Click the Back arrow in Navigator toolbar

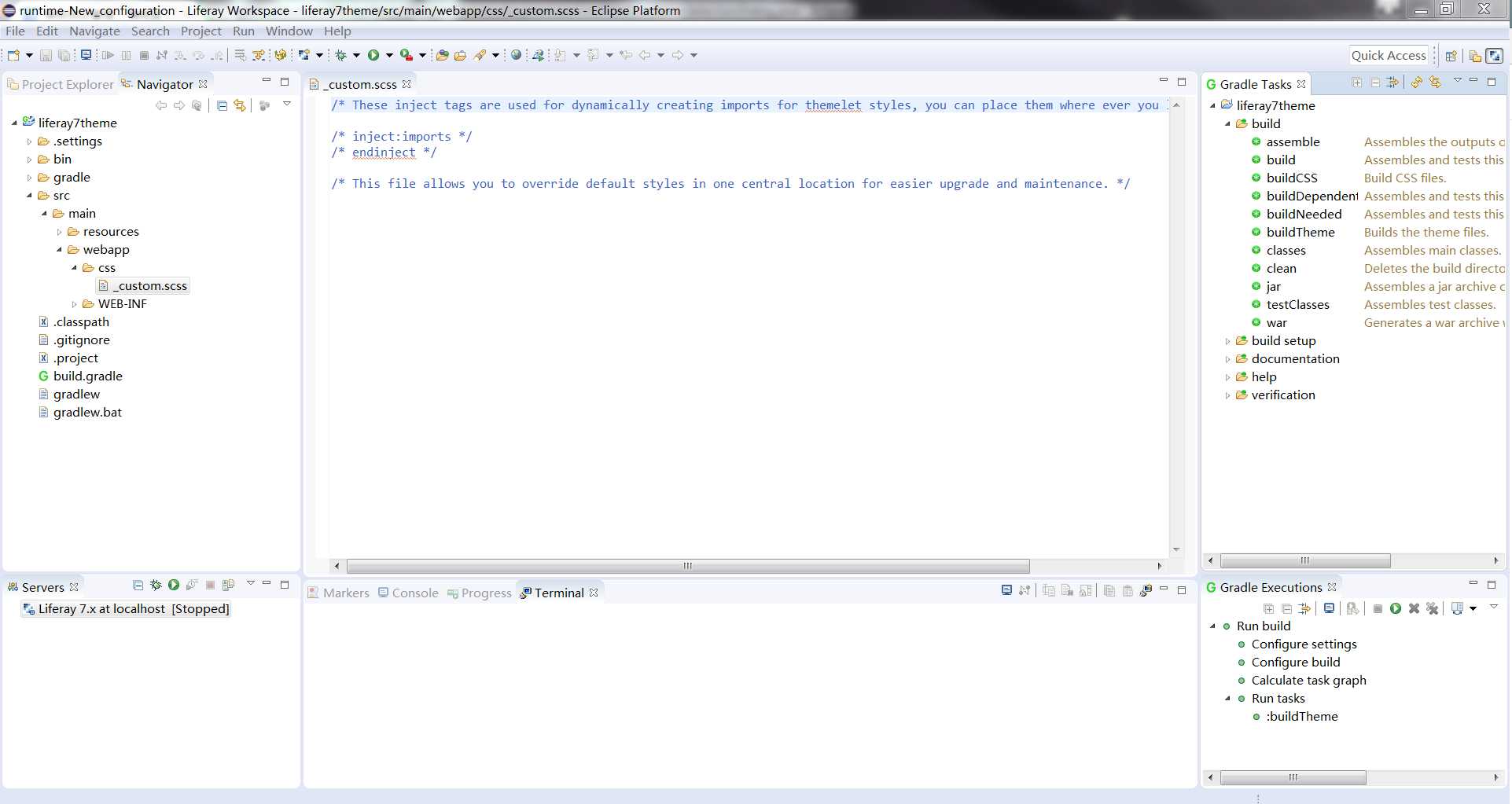pos(161,105)
